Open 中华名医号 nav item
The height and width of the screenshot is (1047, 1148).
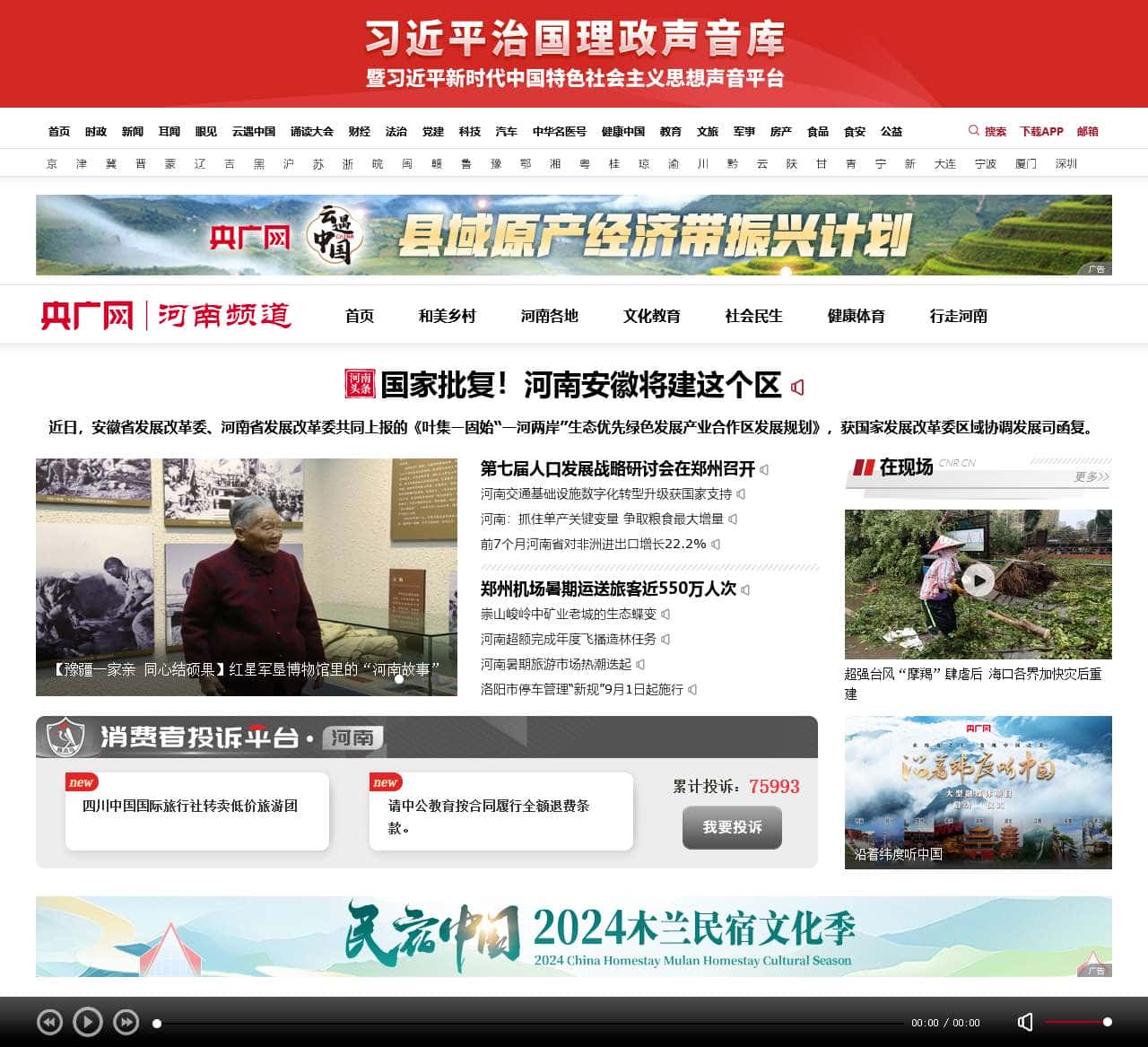(560, 131)
